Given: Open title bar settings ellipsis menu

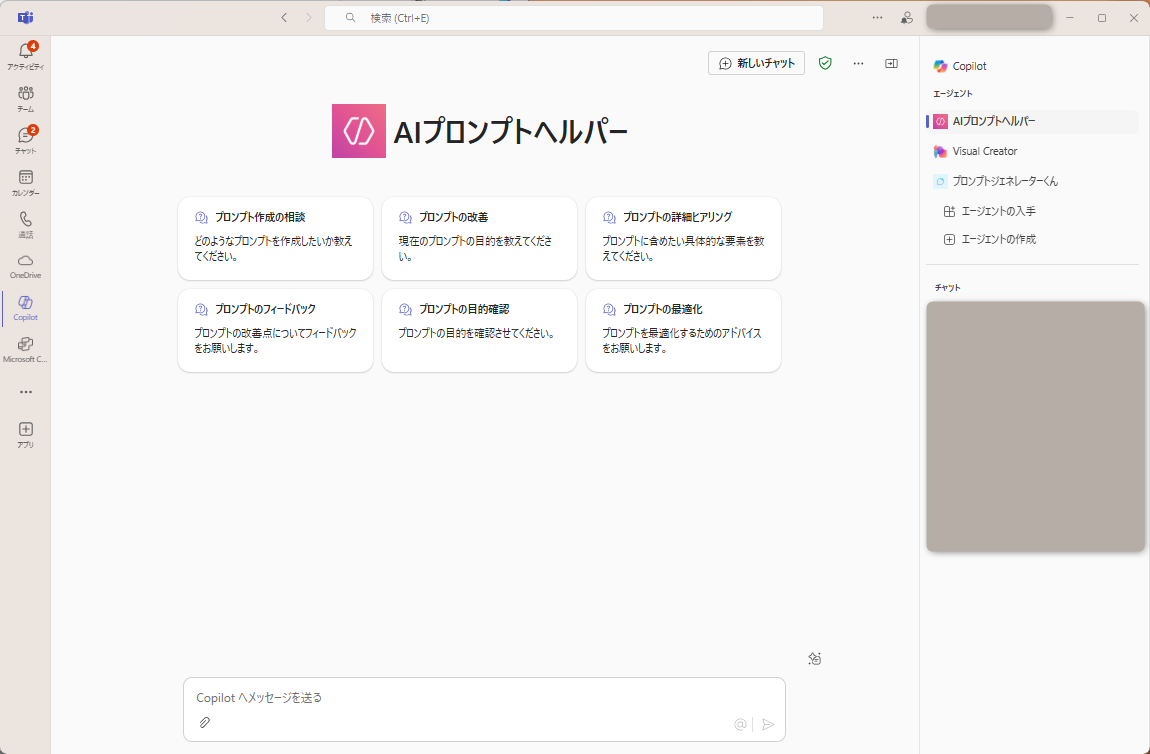Looking at the screenshot, I should (877, 18).
